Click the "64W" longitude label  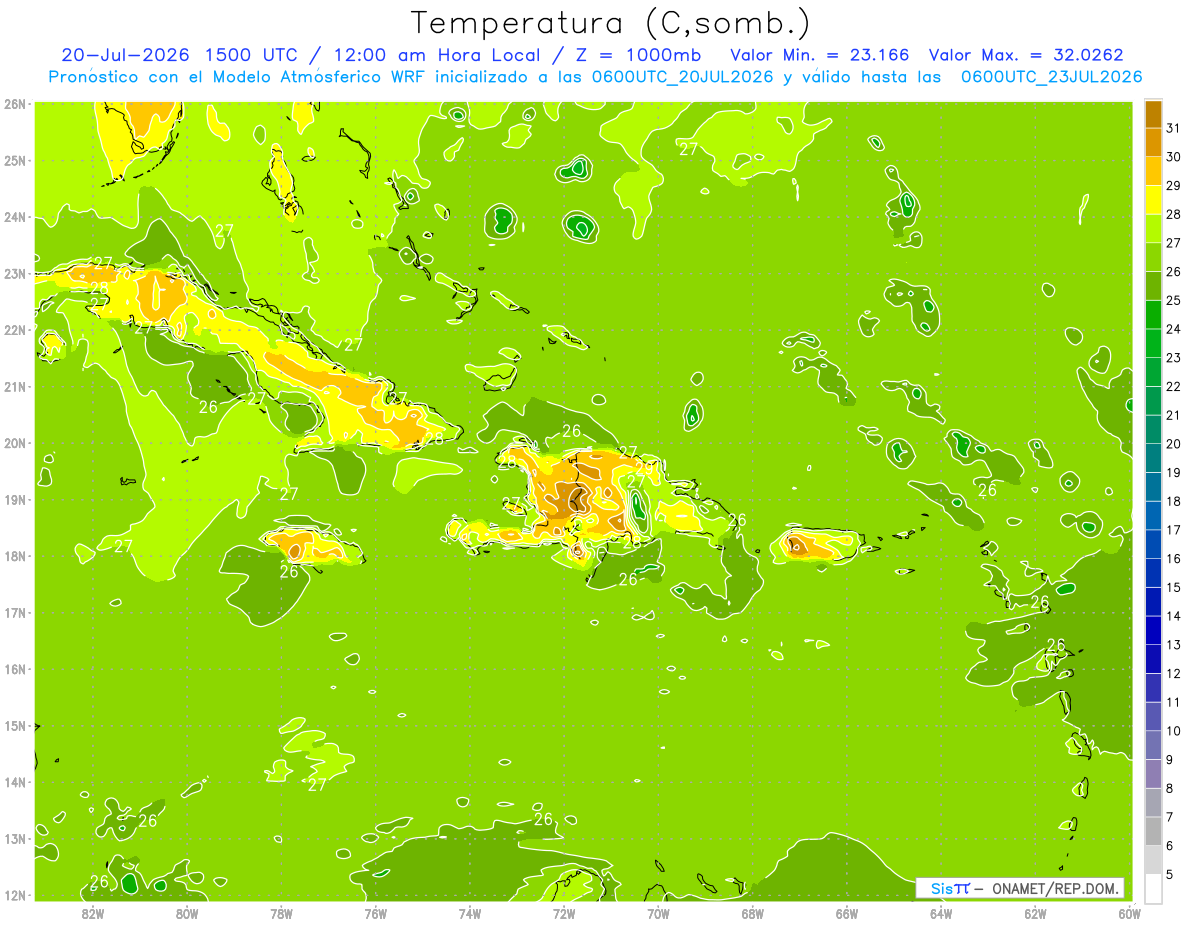941,913
